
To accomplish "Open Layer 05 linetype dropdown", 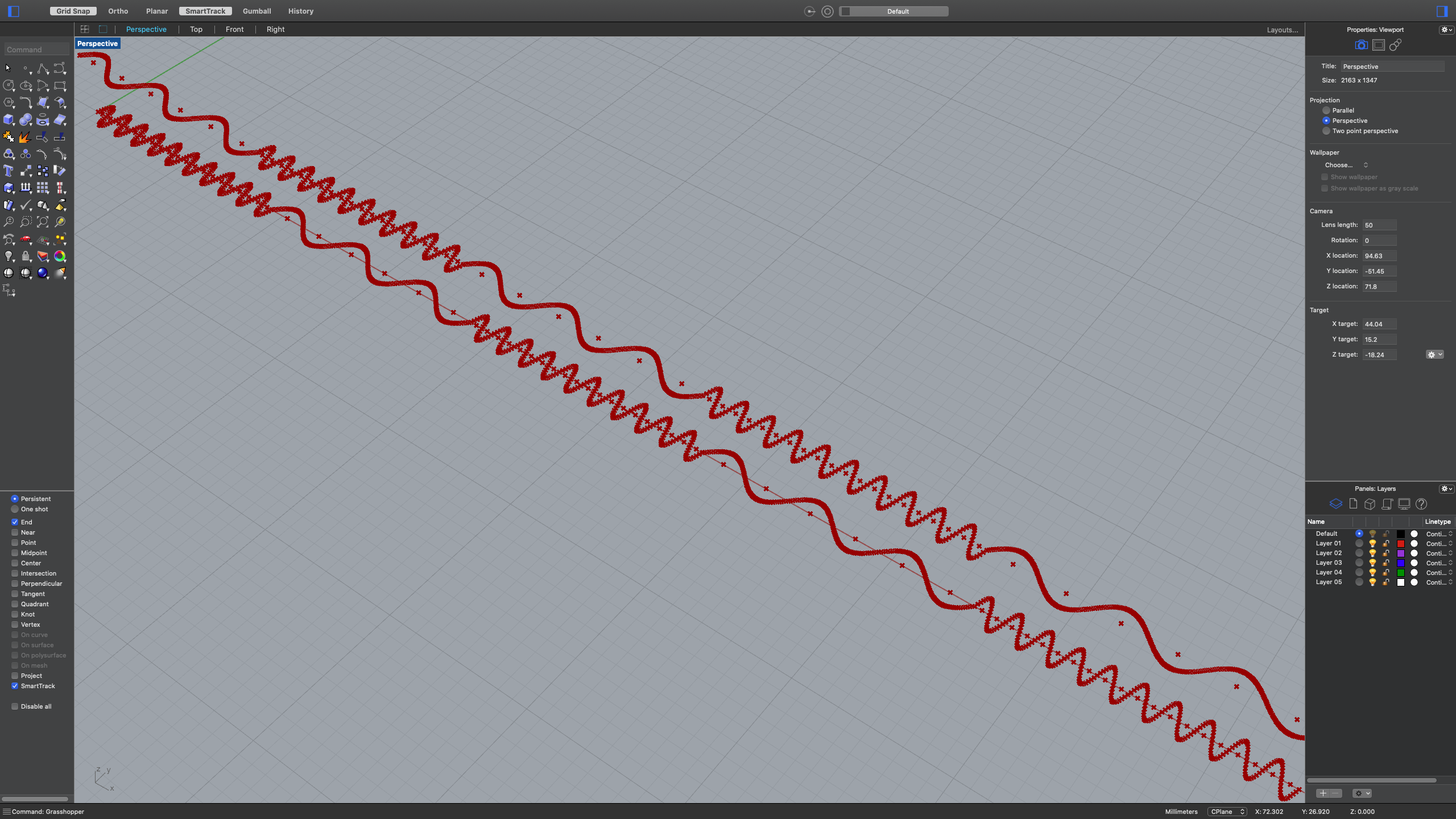I will click(1440, 582).
